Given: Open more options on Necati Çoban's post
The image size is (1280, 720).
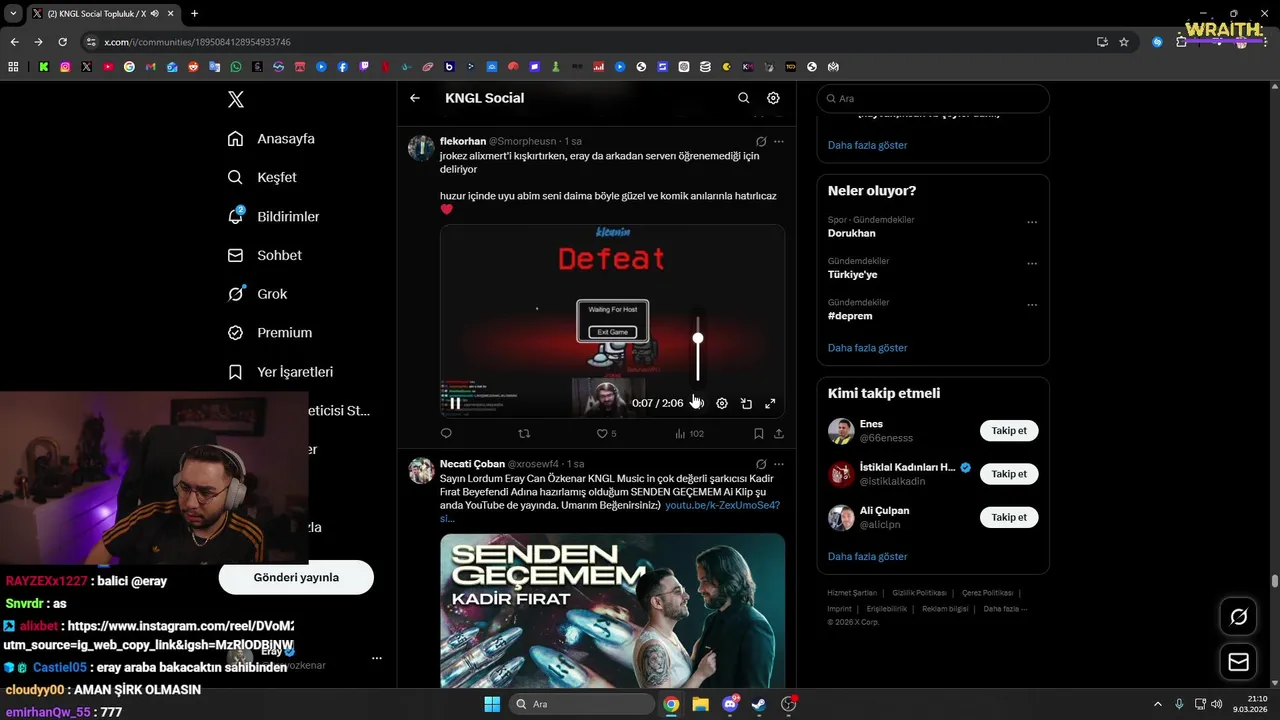Looking at the screenshot, I should (779, 464).
